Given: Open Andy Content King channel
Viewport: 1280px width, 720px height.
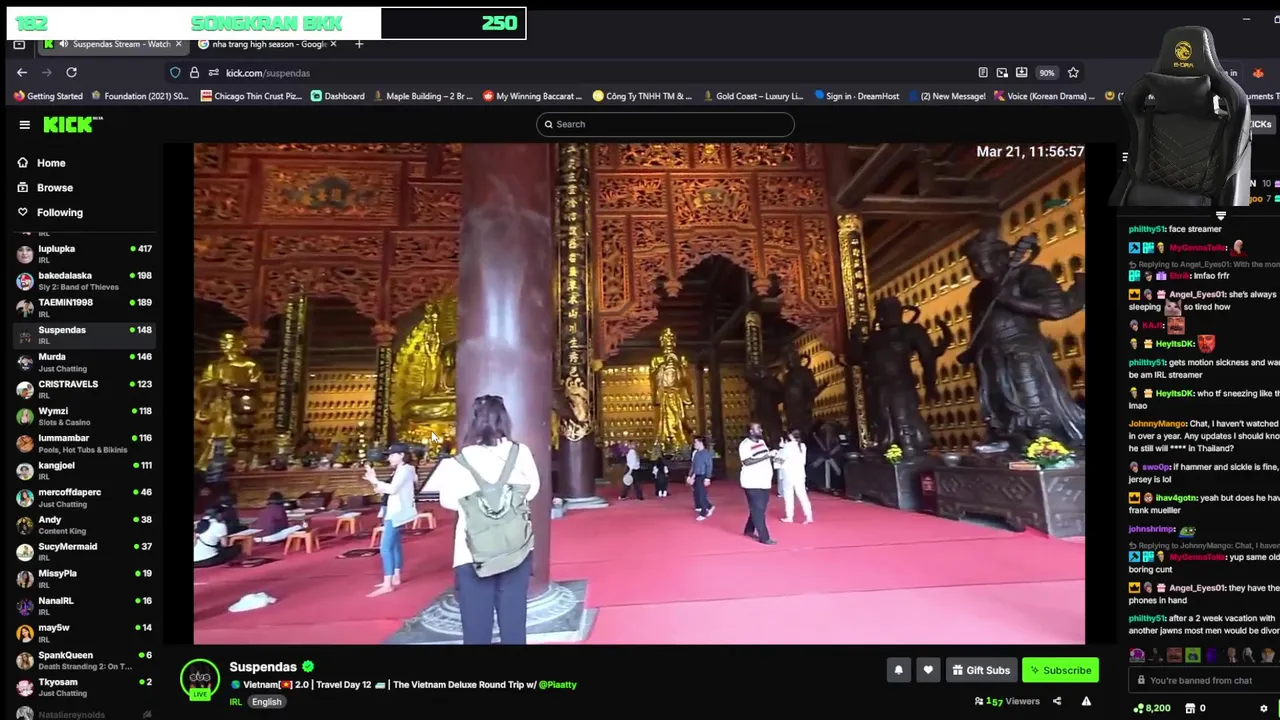Looking at the screenshot, I should (84, 524).
